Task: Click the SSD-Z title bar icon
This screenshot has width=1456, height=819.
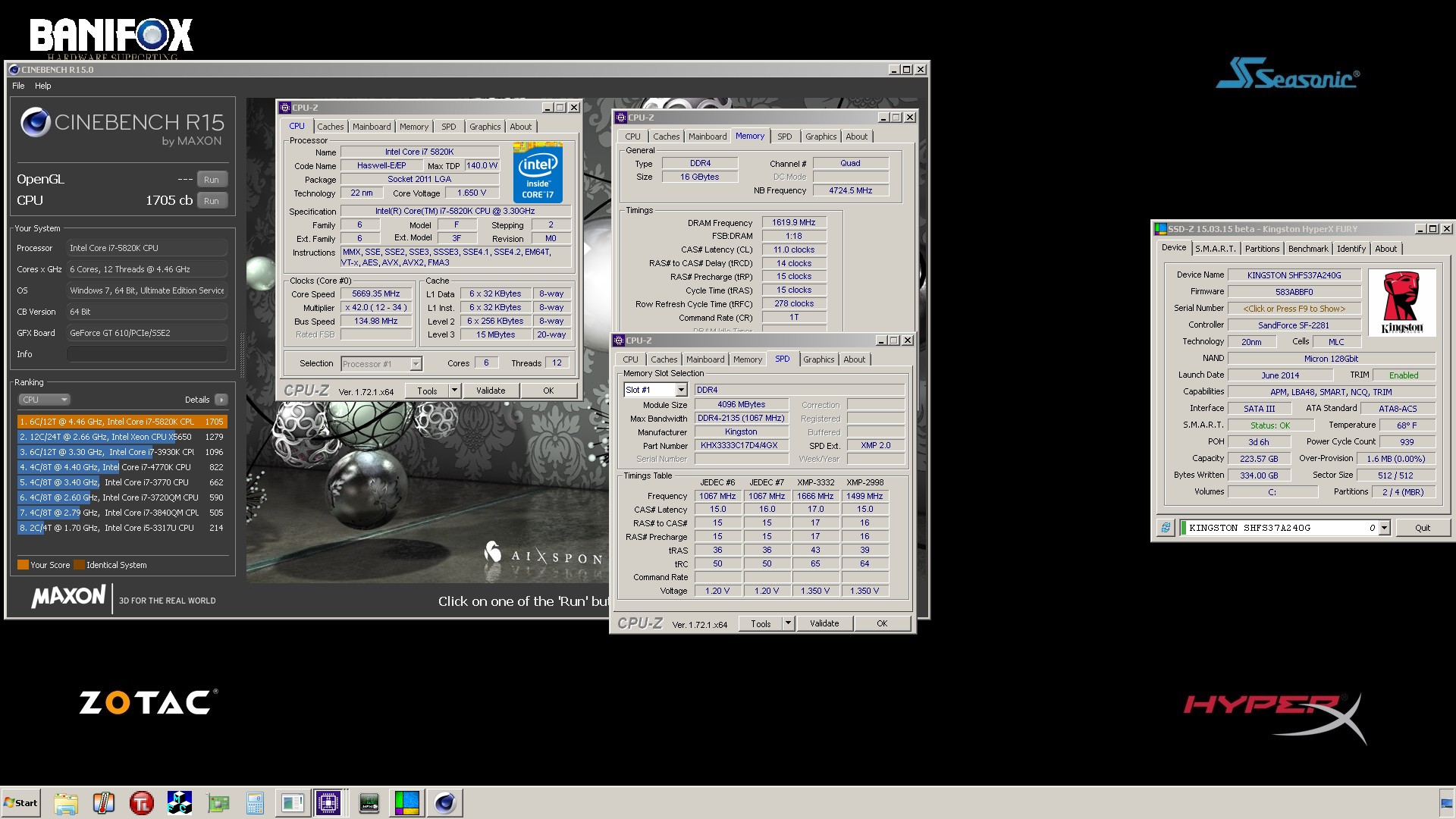Action: [1159, 229]
